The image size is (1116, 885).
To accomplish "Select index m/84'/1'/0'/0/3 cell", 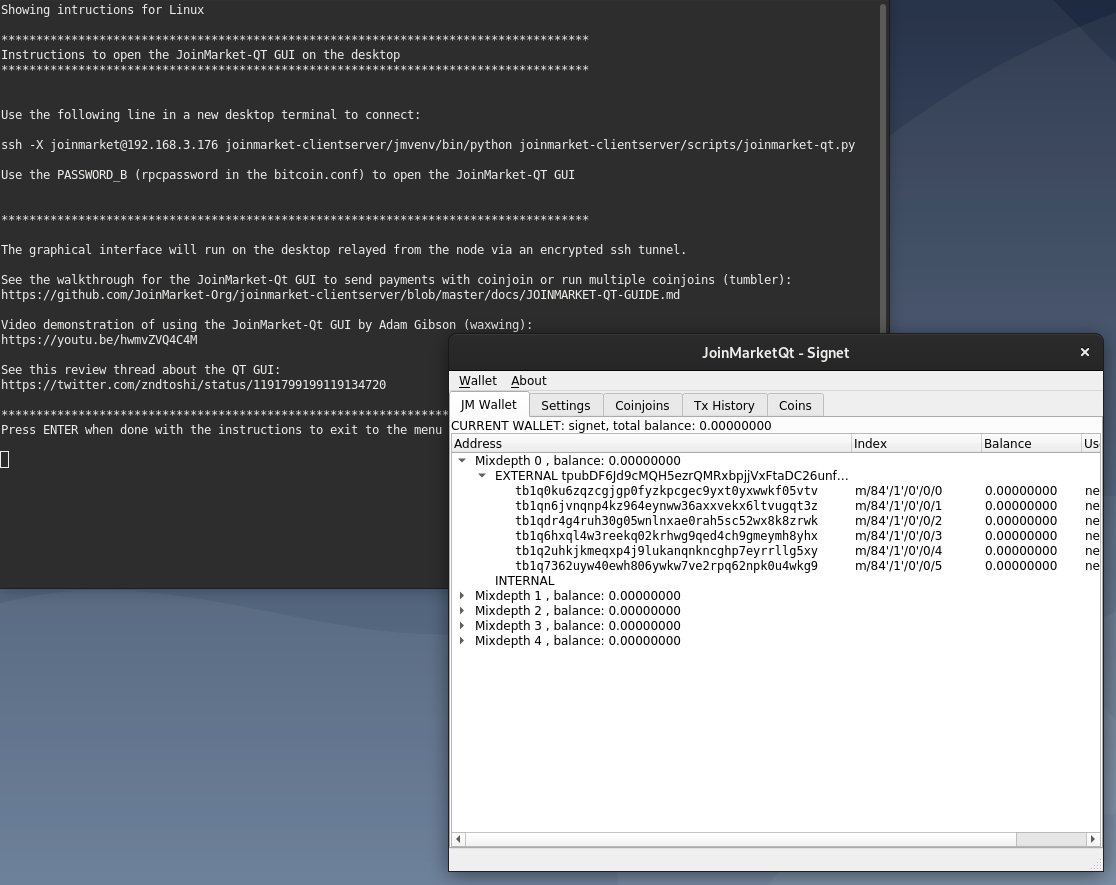I will point(898,535).
